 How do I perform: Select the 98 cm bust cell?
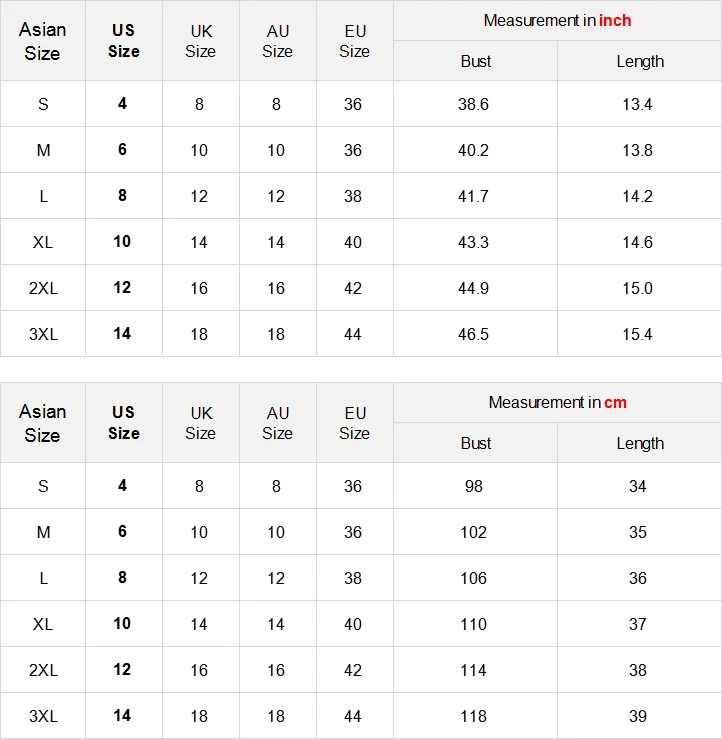[474, 486]
